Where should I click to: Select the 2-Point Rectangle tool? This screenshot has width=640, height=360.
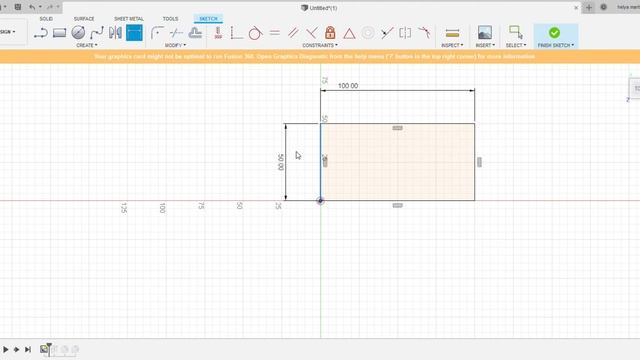tap(59, 33)
